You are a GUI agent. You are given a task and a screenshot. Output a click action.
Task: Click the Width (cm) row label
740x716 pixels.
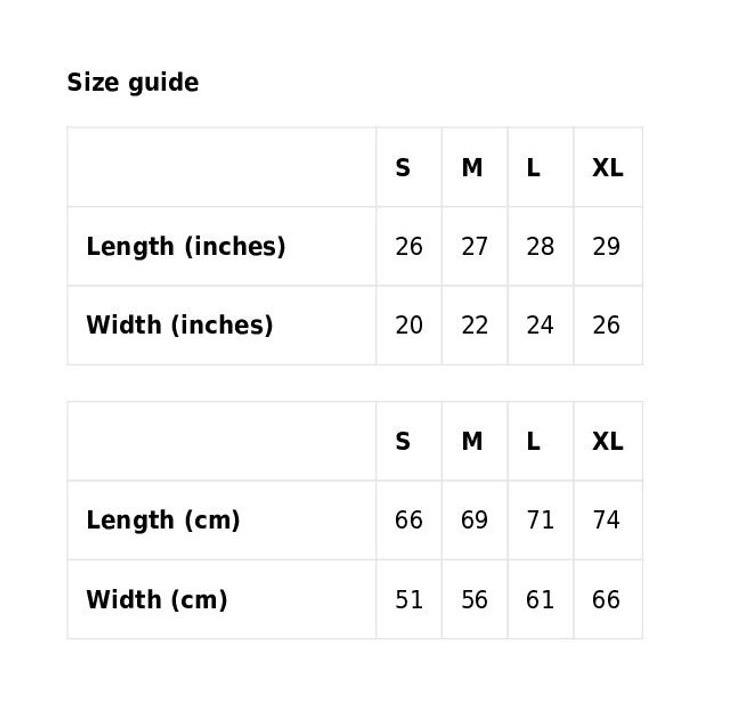[157, 599]
